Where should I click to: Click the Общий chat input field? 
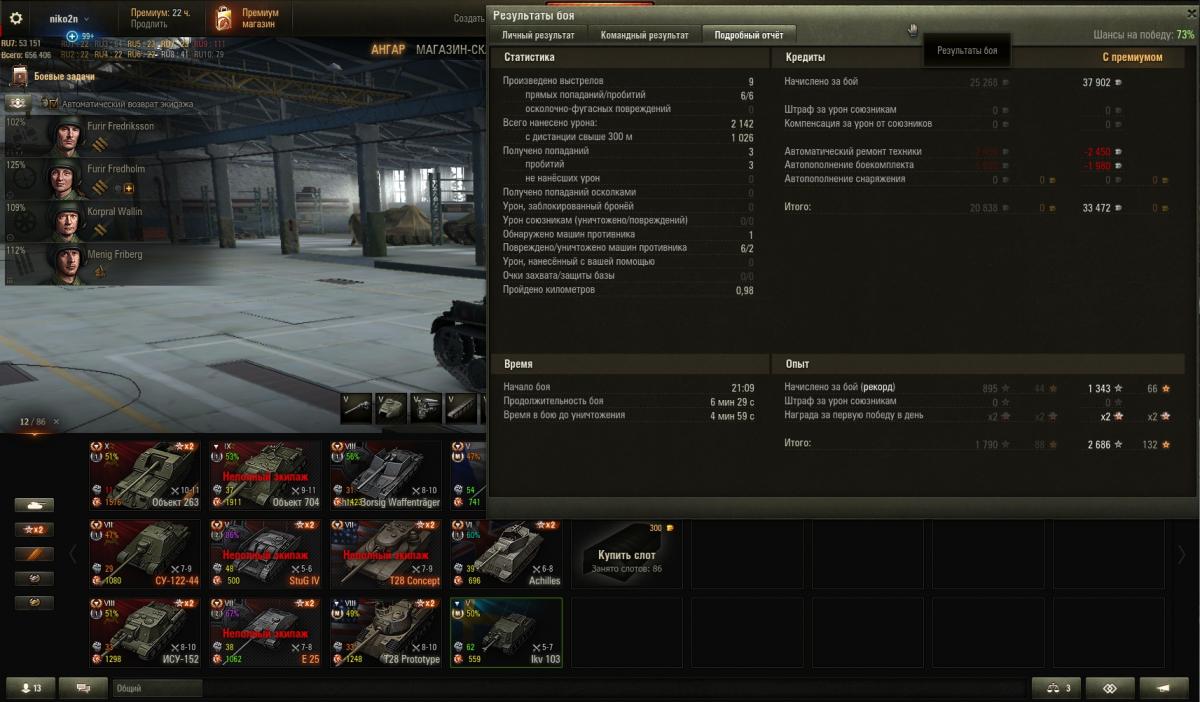point(157,688)
